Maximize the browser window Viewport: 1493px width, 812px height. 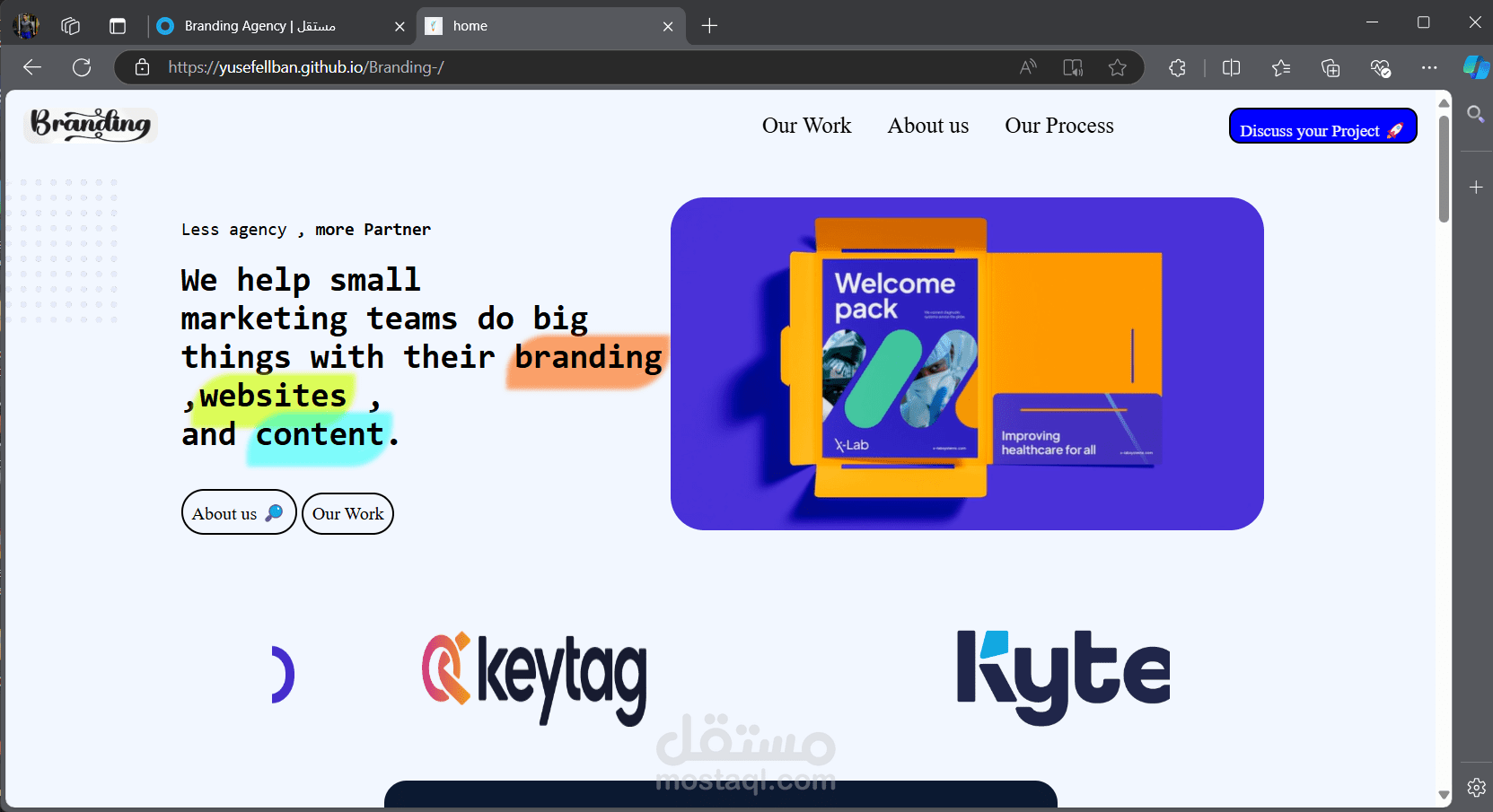1423,22
